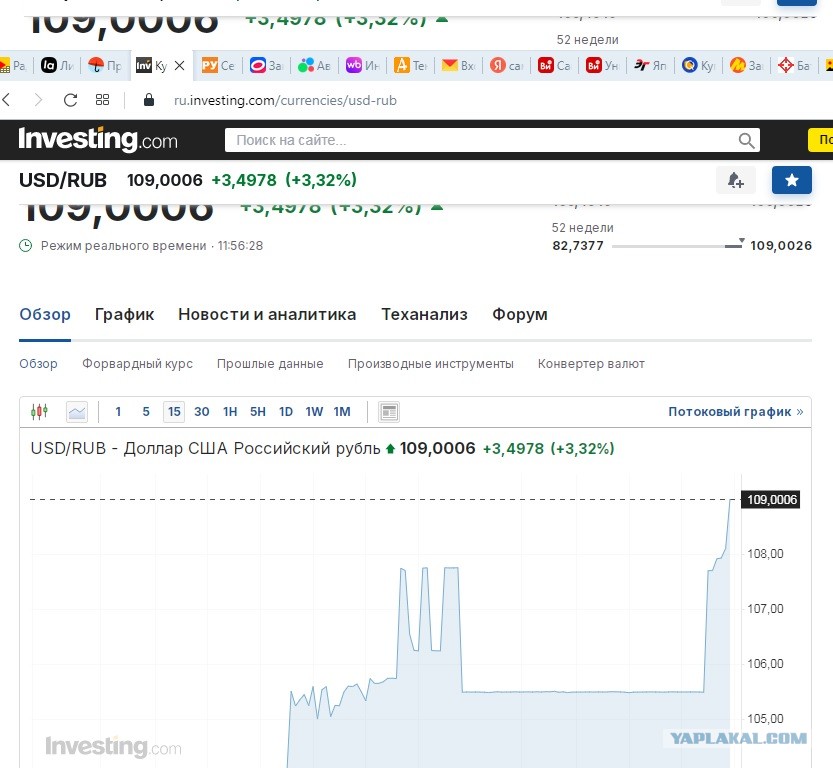The height and width of the screenshot is (768, 833).
Task: Go to Investing.com home via logo
Action: [x=98, y=140]
